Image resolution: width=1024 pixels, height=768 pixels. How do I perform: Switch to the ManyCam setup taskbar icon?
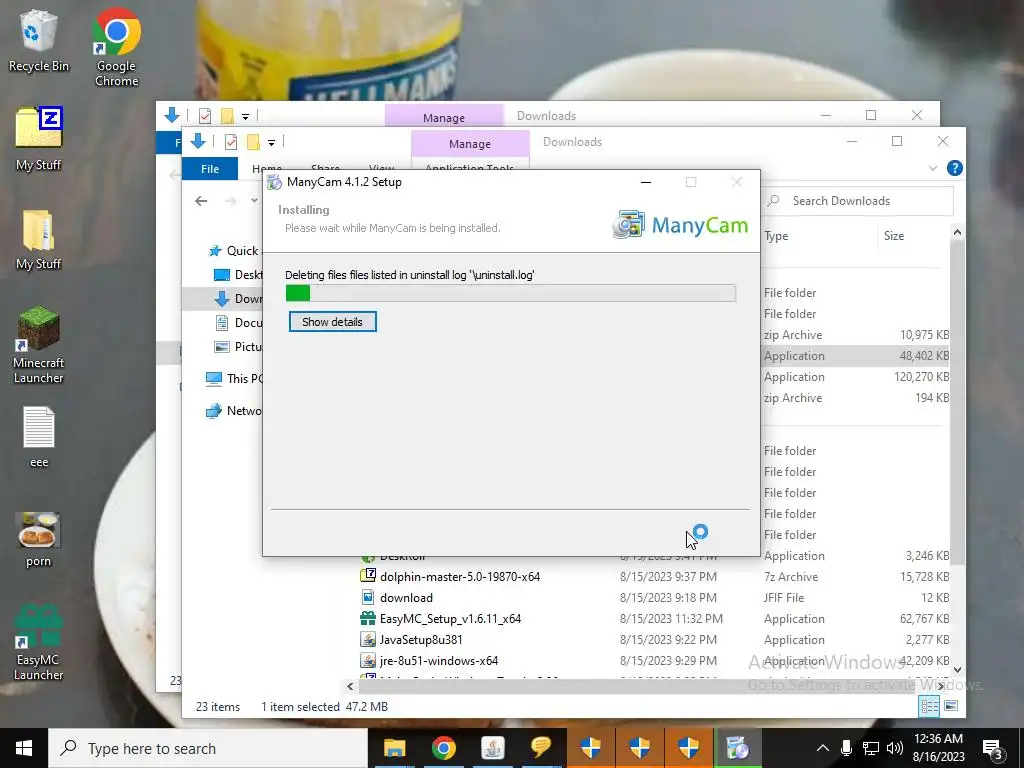point(737,748)
